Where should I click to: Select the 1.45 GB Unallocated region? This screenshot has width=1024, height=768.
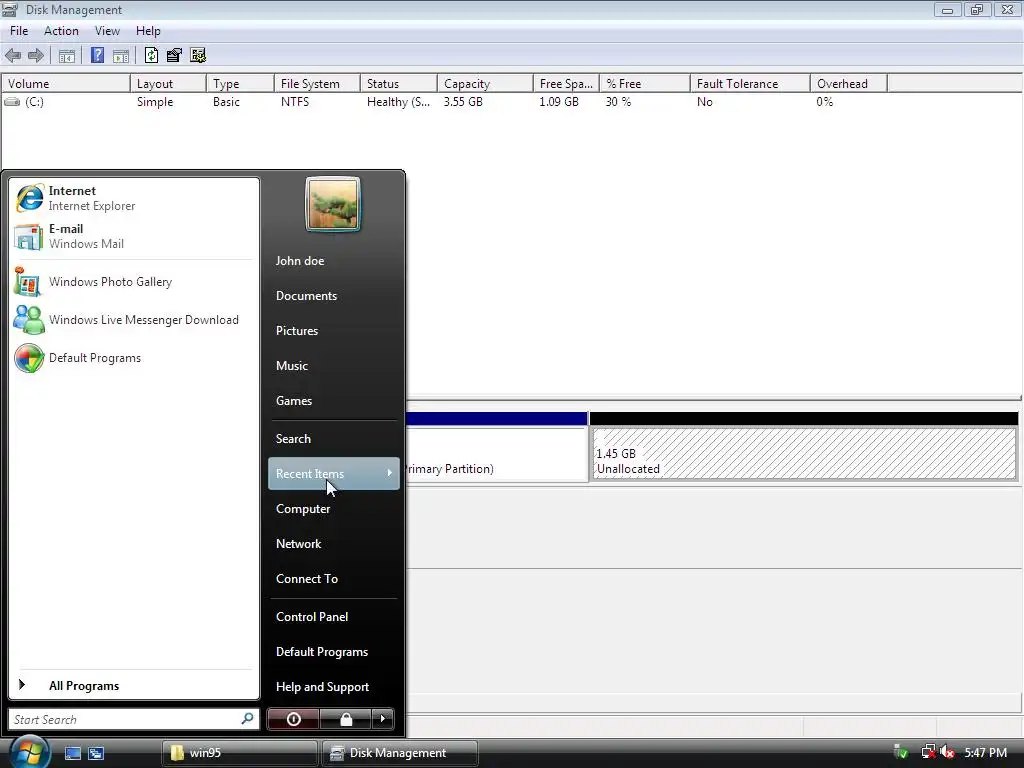pyautogui.click(x=803, y=454)
